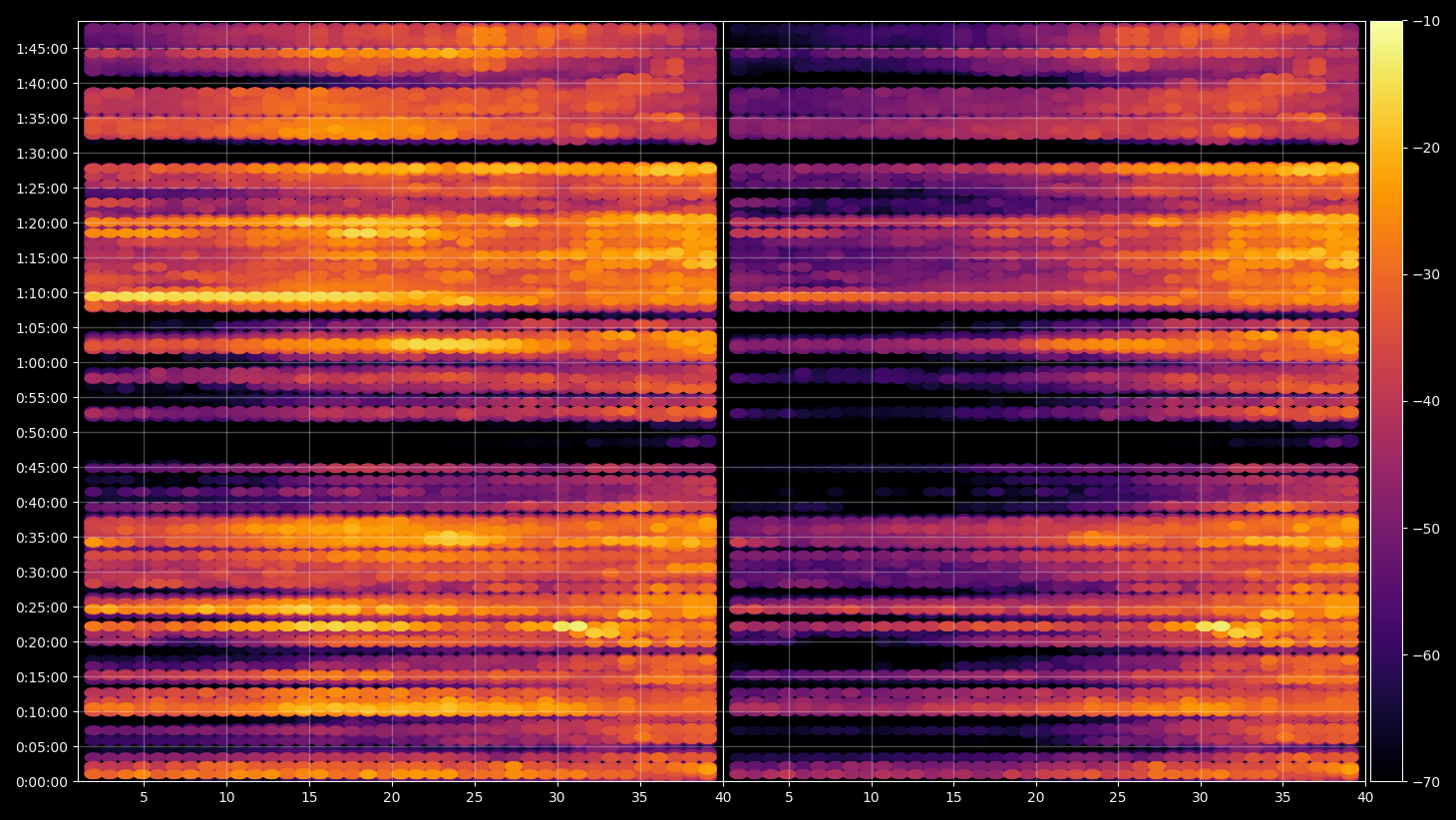The image size is (1456, 820).
Task: Select x-axis label 10 under left heatmap
Action: click(226, 798)
